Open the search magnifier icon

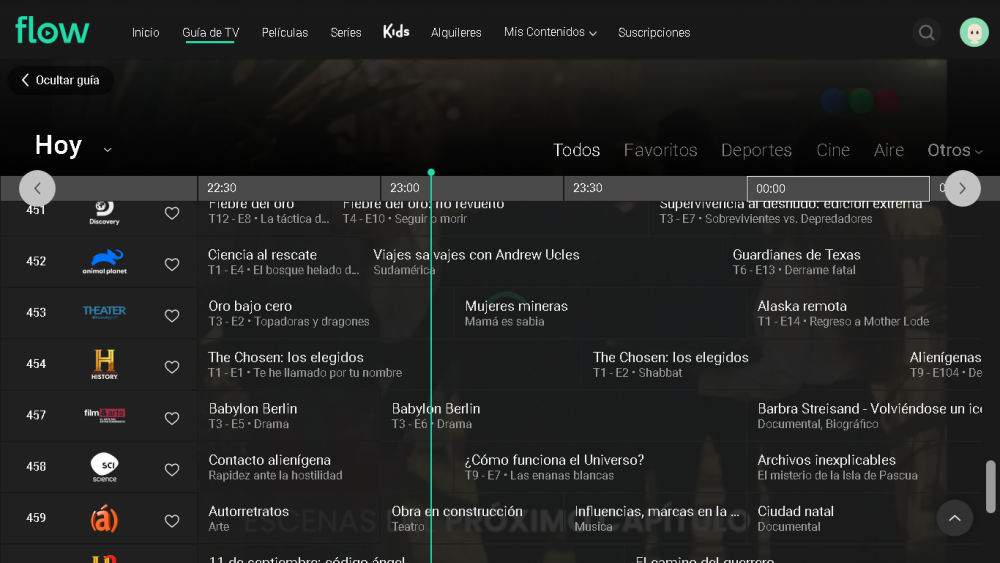[x=926, y=33]
